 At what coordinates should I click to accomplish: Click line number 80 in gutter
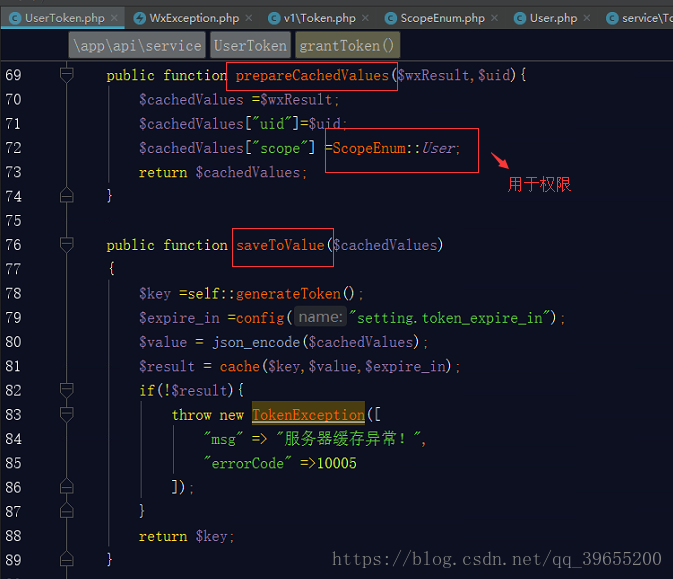coord(13,342)
